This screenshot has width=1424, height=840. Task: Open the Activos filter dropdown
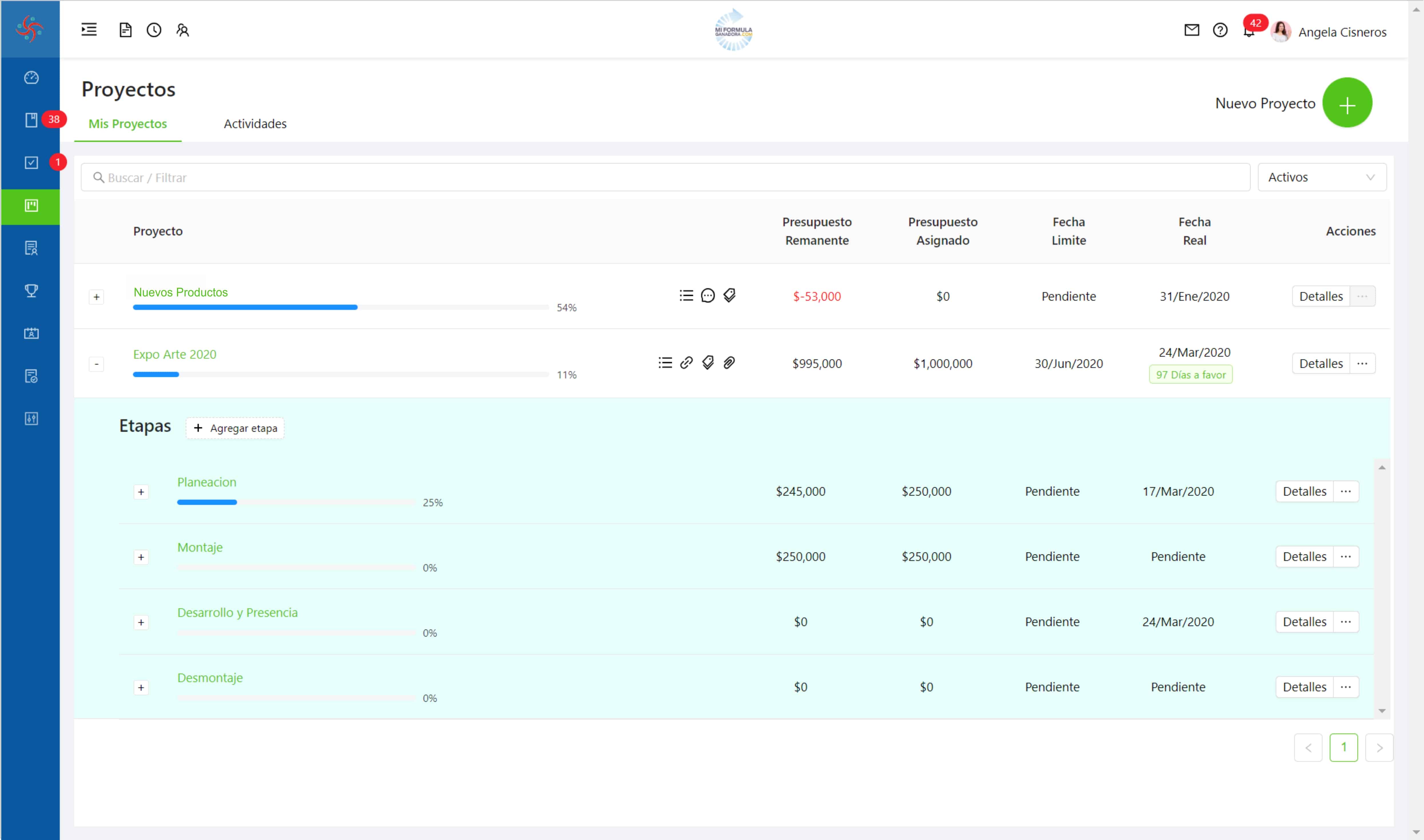[1322, 177]
